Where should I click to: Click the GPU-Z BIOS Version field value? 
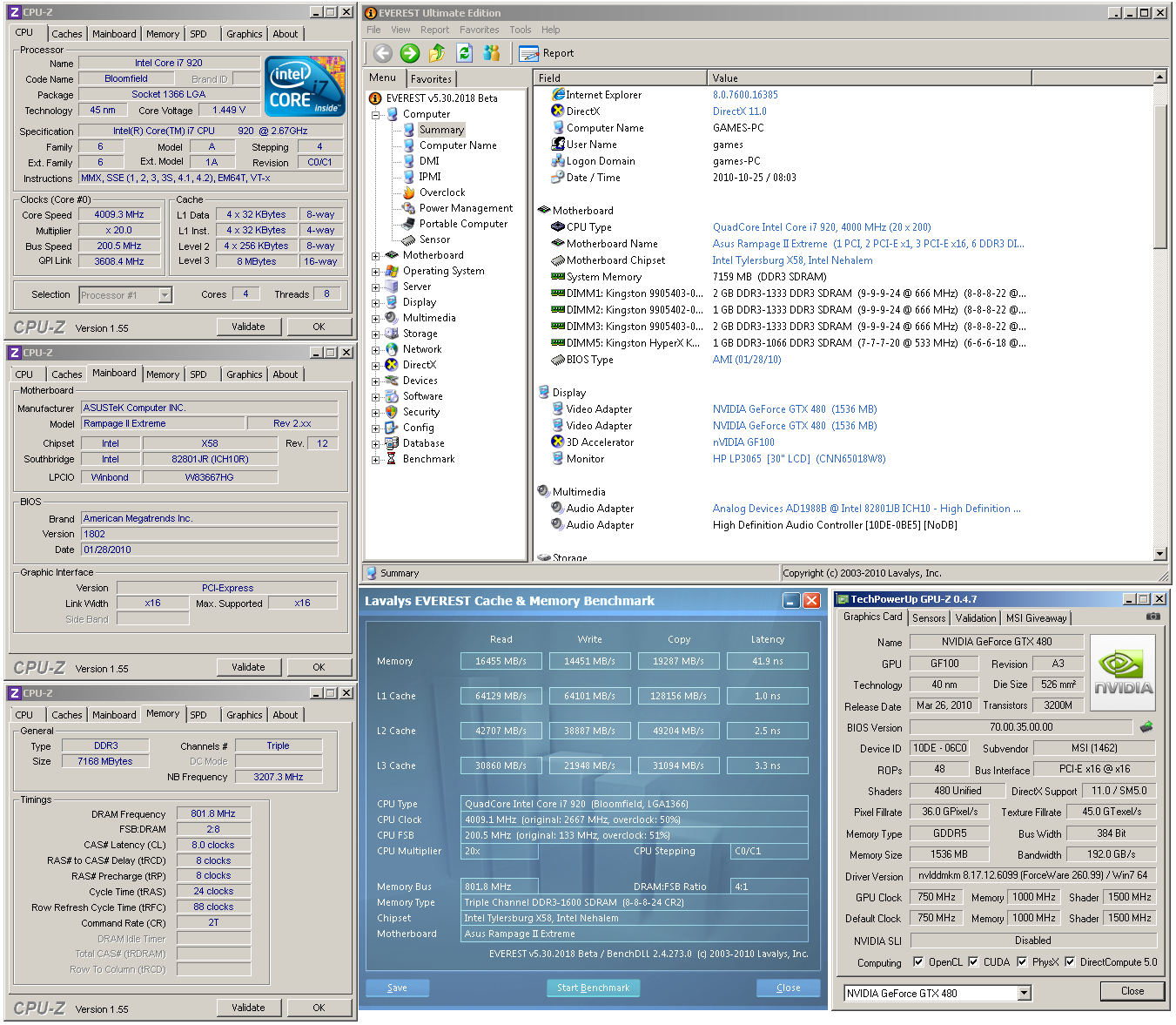point(1021,726)
